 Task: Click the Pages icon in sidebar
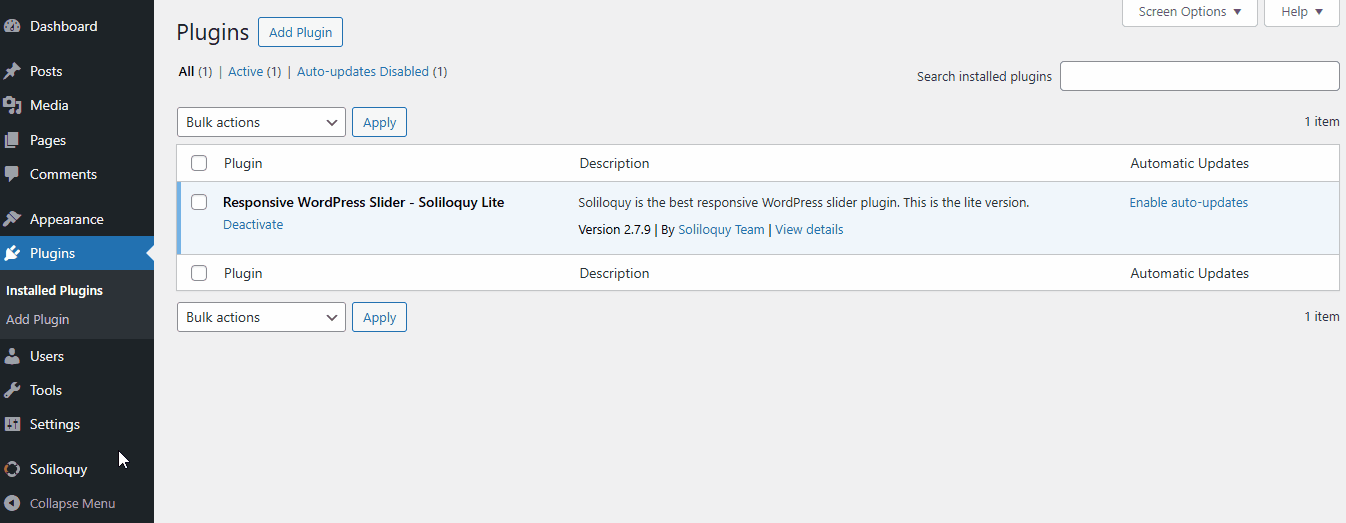pyautogui.click(x=12, y=140)
